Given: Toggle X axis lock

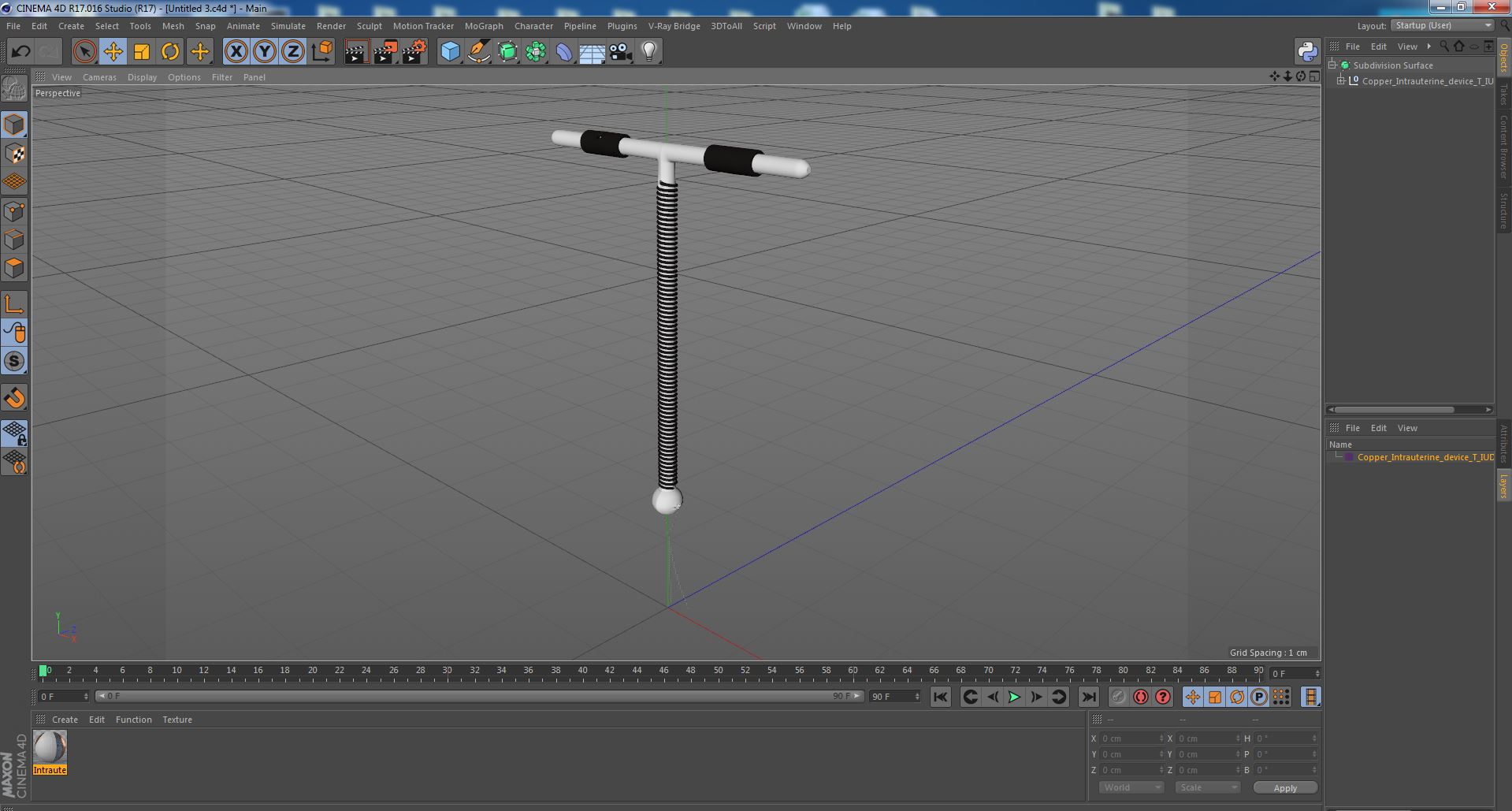Looking at the screenshot, I should [236, 52].
